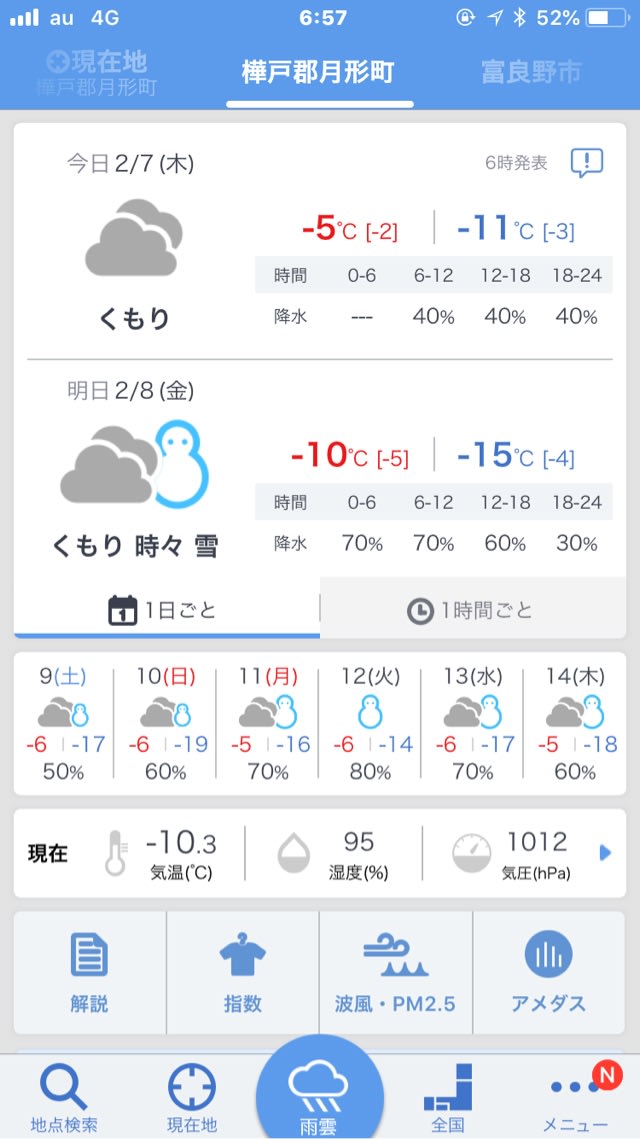640x1139 pixels.
Task: Tap Thursday the 14th forecast column
Action: click(x=574, y=723)
